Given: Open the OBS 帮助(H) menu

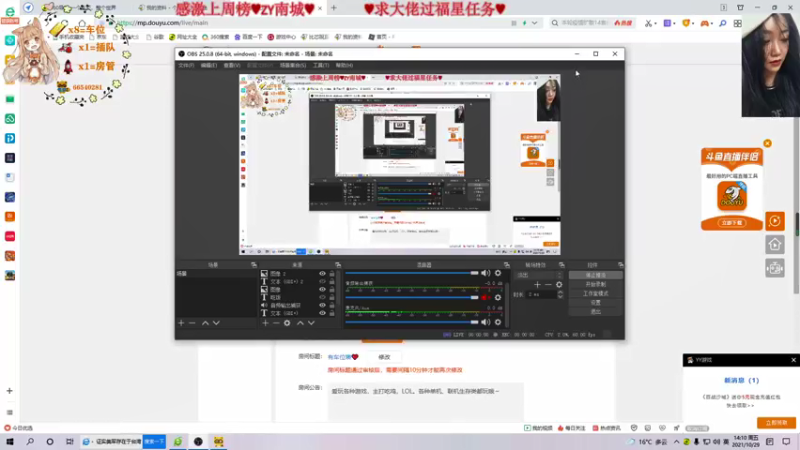Looking at the screenshot, I should [344, 65].
